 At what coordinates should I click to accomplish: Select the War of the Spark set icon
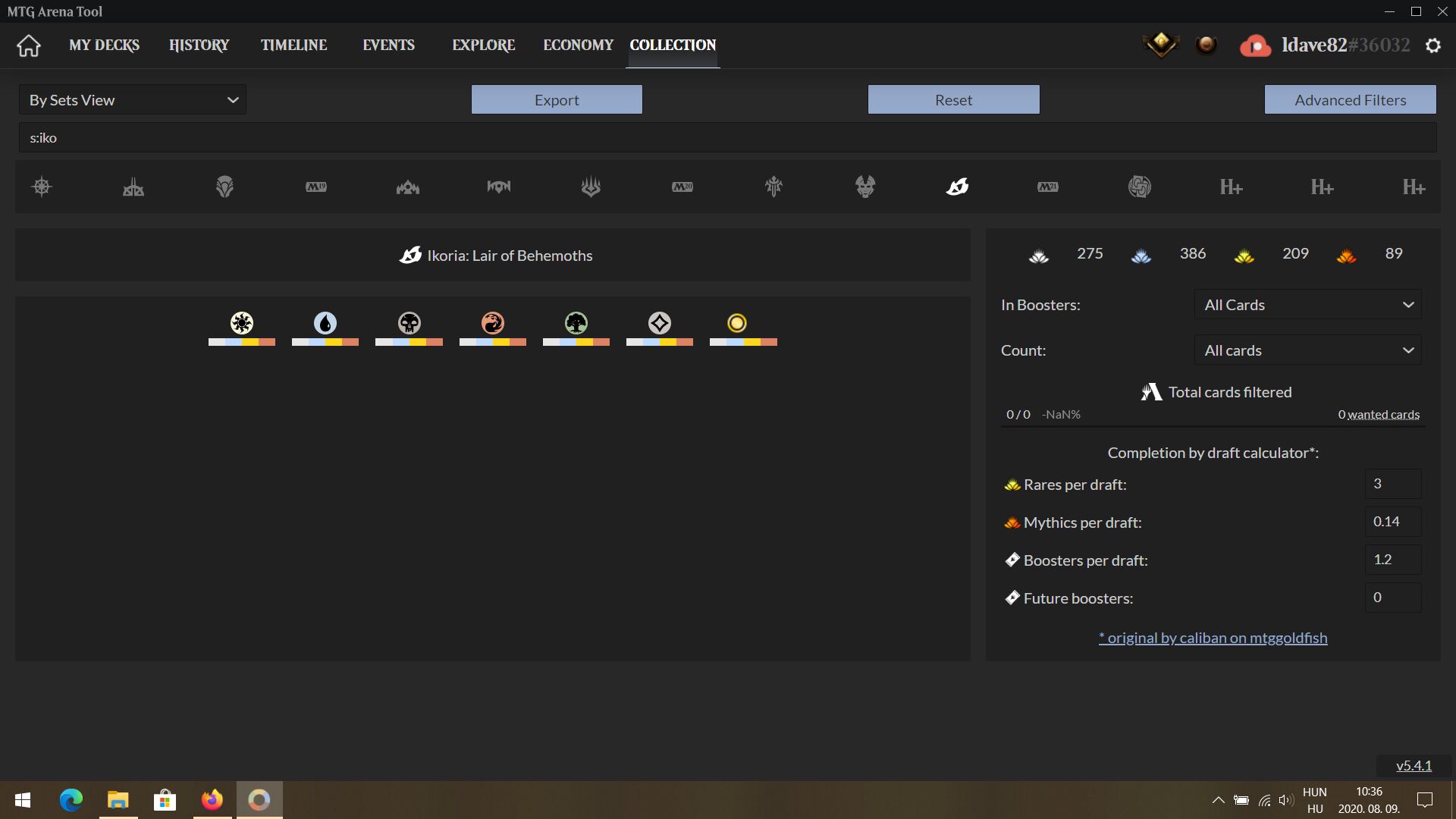click(x=591, y=187)
